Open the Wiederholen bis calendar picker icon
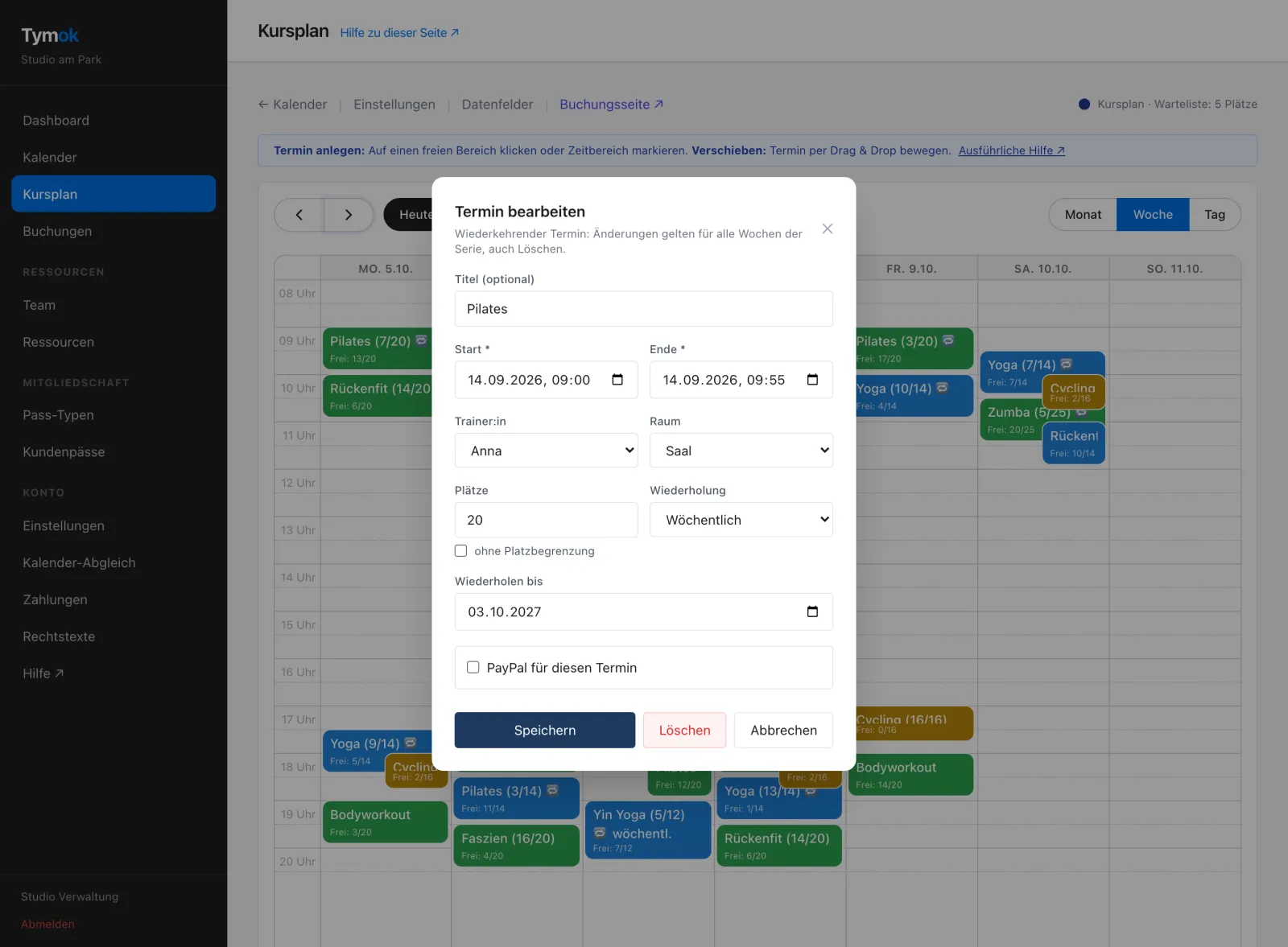The image size is (1288, 947). (x=812, y=611)
